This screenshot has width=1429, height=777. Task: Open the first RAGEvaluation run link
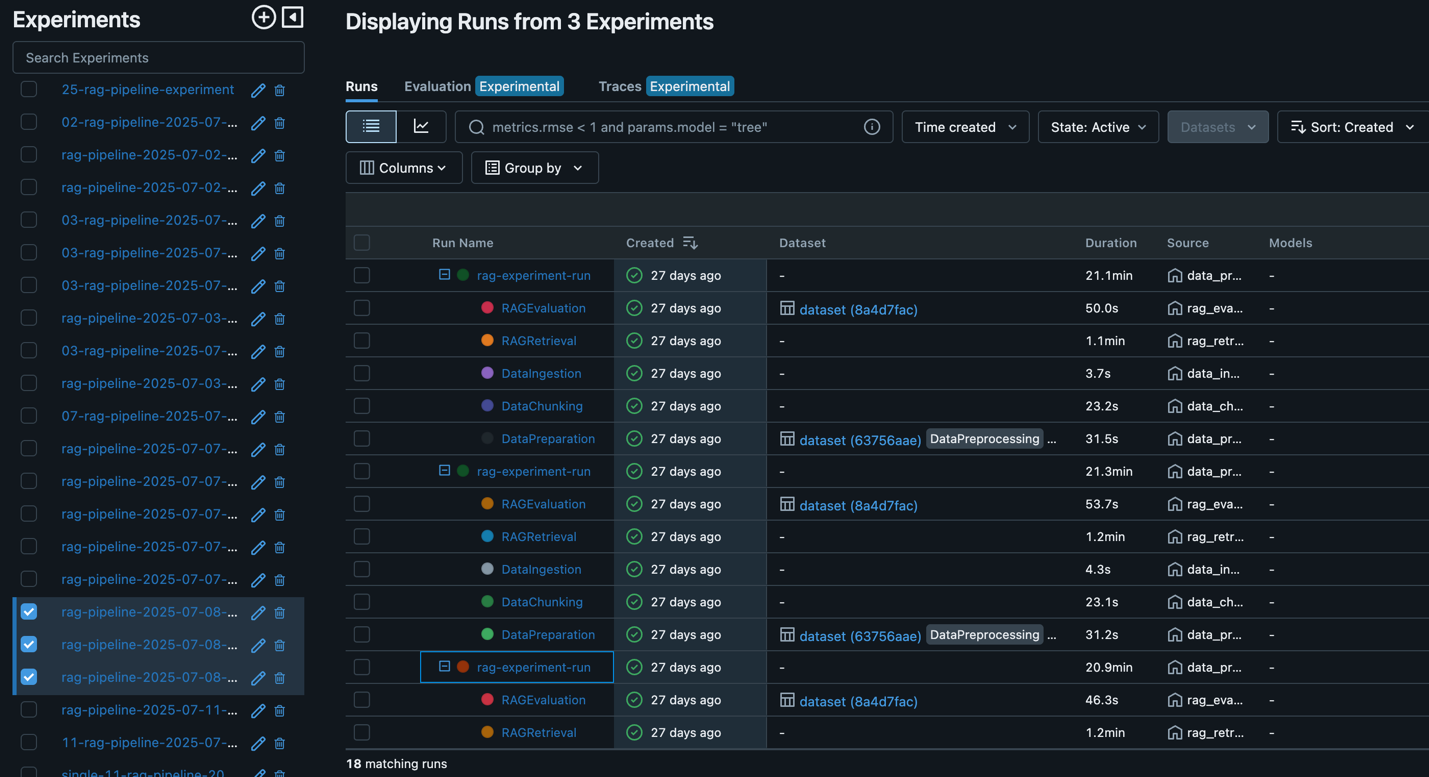(543, 308)
